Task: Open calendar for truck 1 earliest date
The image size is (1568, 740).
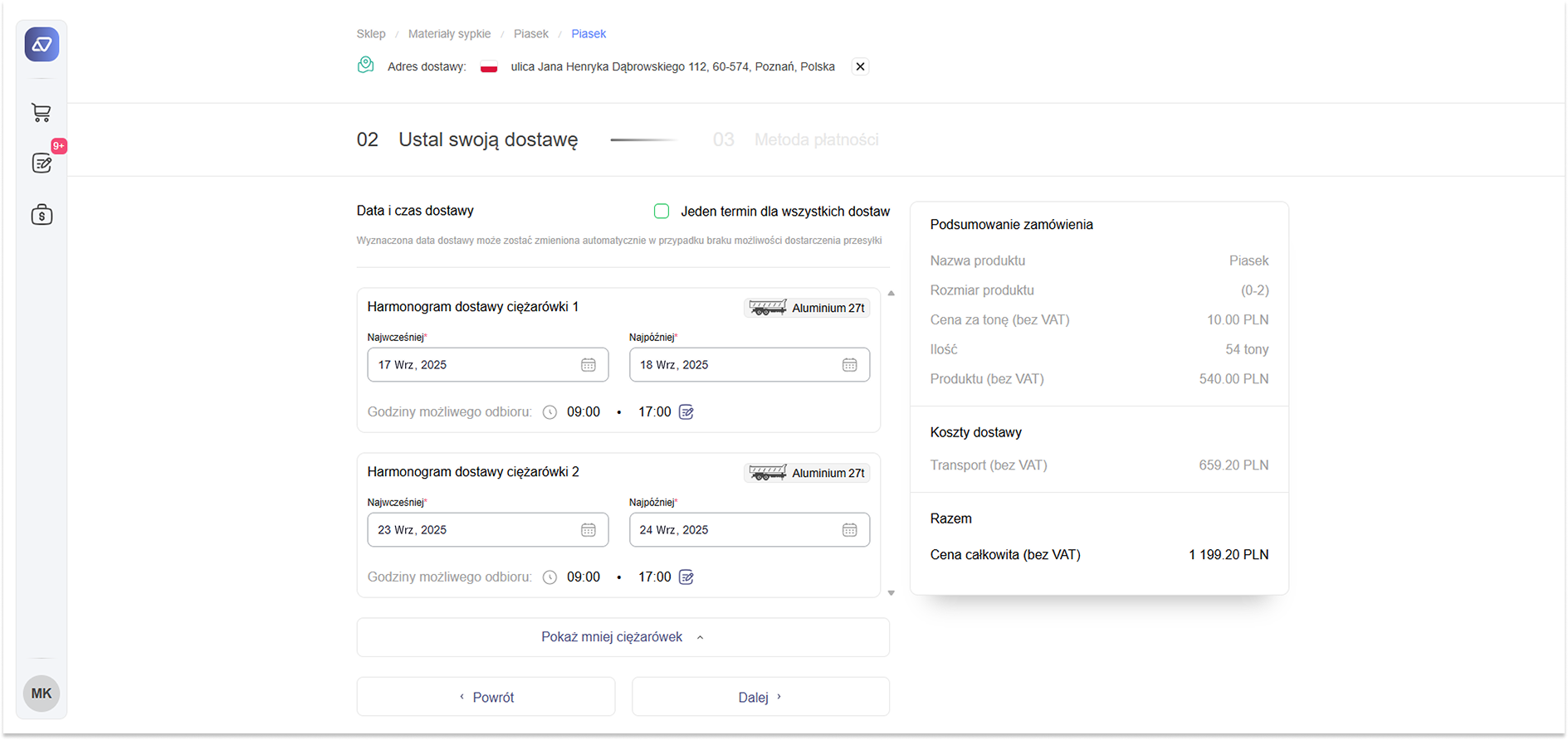Action: pos(588,365)
